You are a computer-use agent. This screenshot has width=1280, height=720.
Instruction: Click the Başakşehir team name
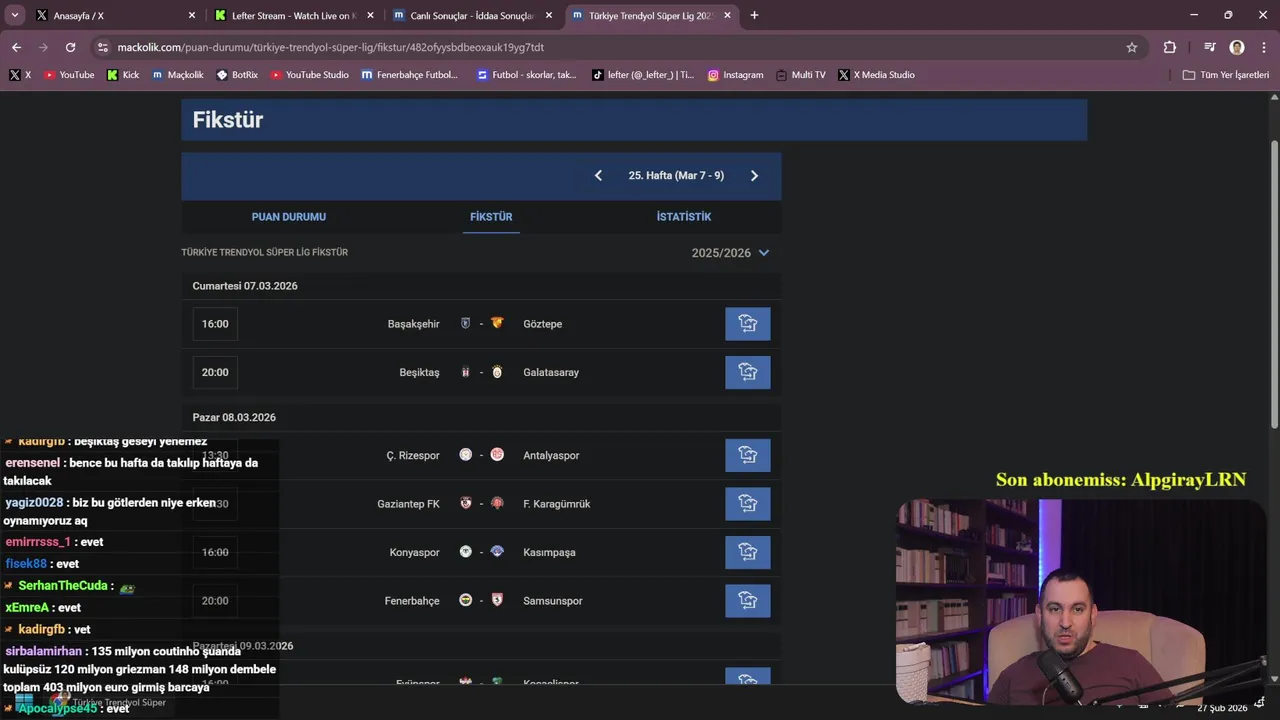coord(413,324)
